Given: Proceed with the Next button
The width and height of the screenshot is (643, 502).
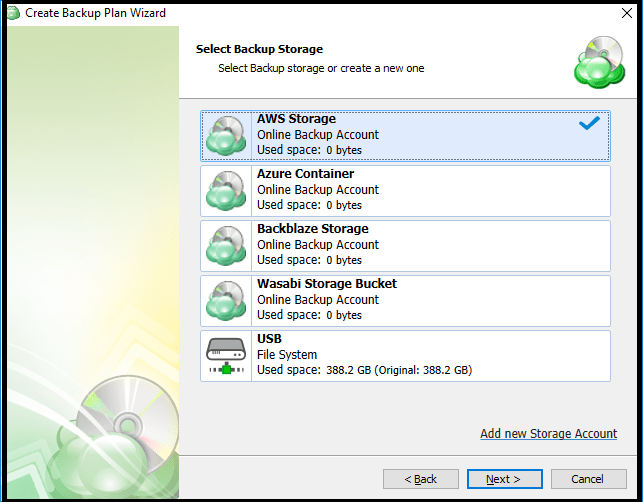Looking at the screenshot, I should coord(504,479).
